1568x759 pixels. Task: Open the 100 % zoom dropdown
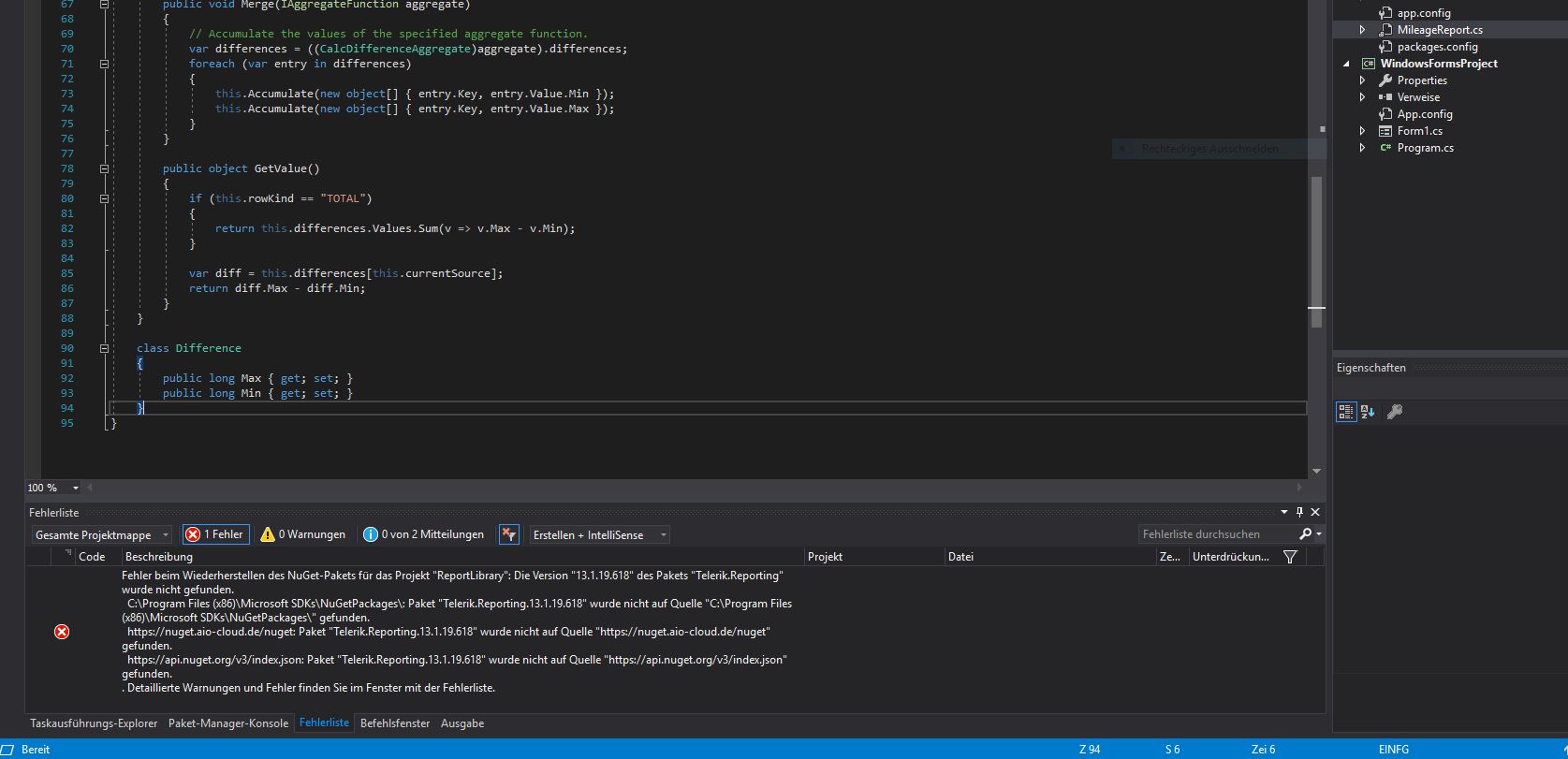coord(52,488)
